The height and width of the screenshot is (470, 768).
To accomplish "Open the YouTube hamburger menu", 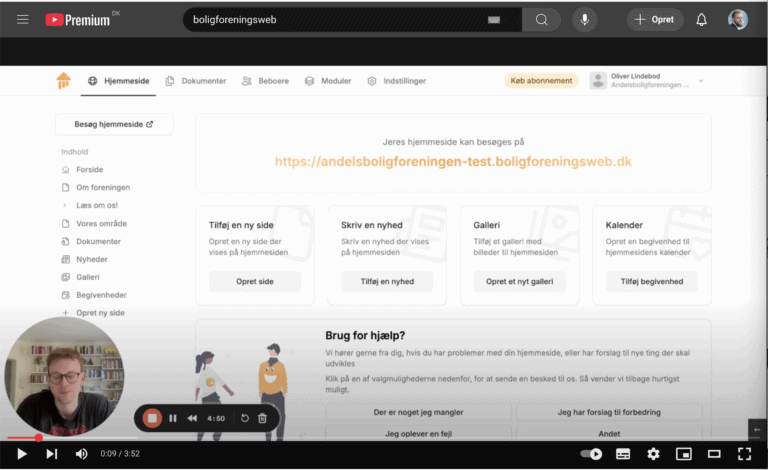I will pos(23,20).
